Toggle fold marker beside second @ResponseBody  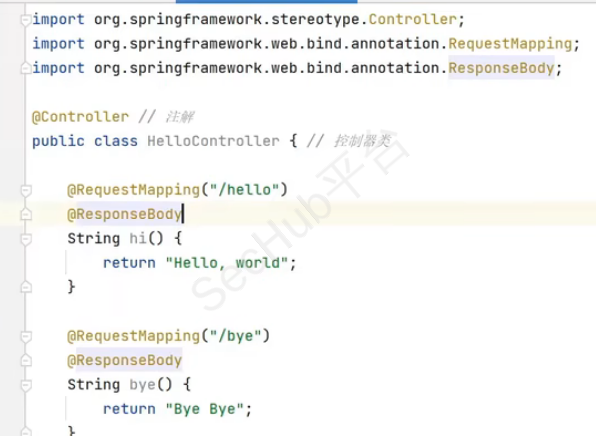(x=26, y=360)
